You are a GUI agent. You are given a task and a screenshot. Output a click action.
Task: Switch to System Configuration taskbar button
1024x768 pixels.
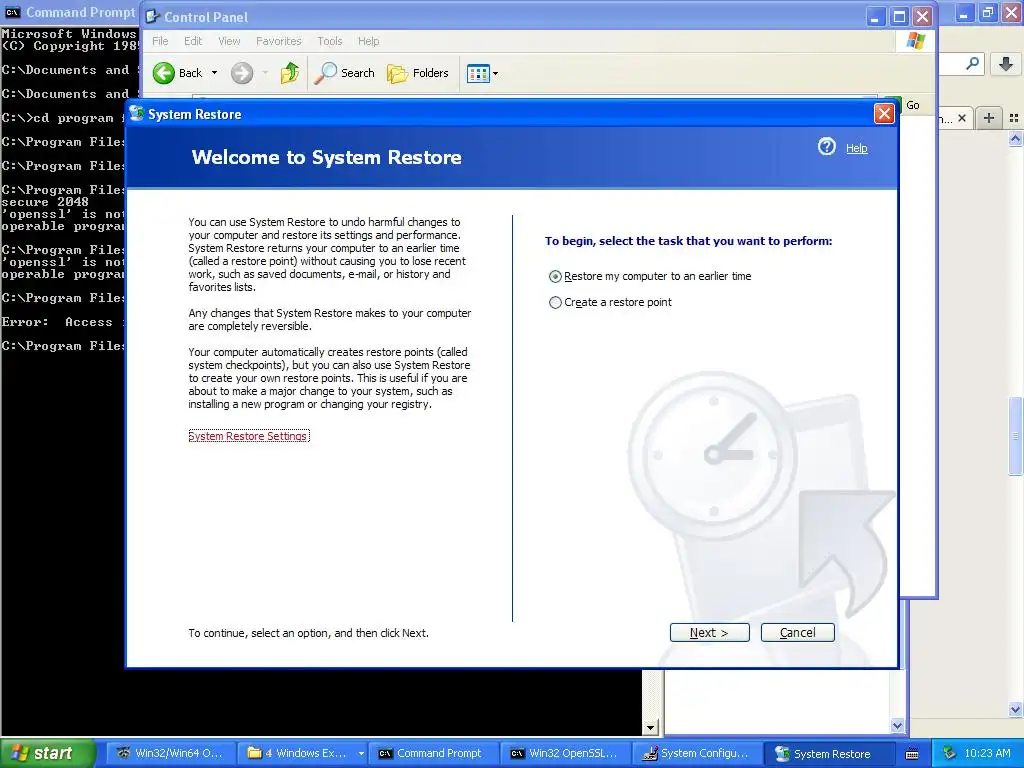point(697,753)
